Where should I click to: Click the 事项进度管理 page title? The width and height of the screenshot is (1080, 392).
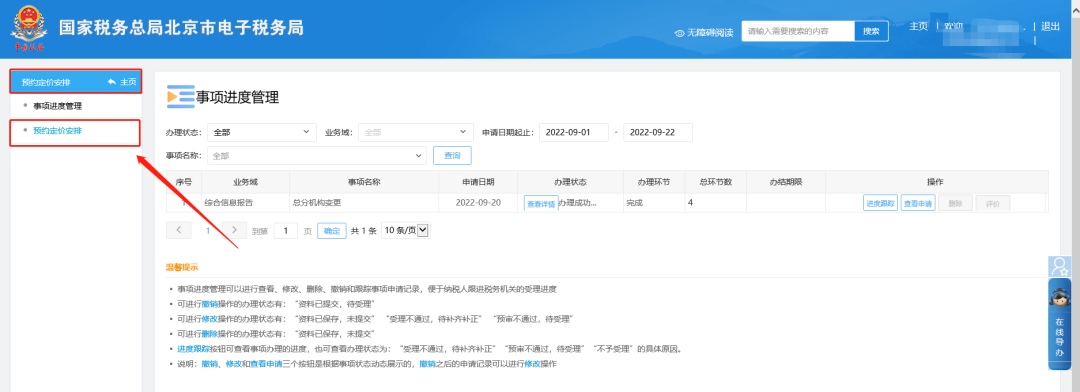tap(238, 98)
